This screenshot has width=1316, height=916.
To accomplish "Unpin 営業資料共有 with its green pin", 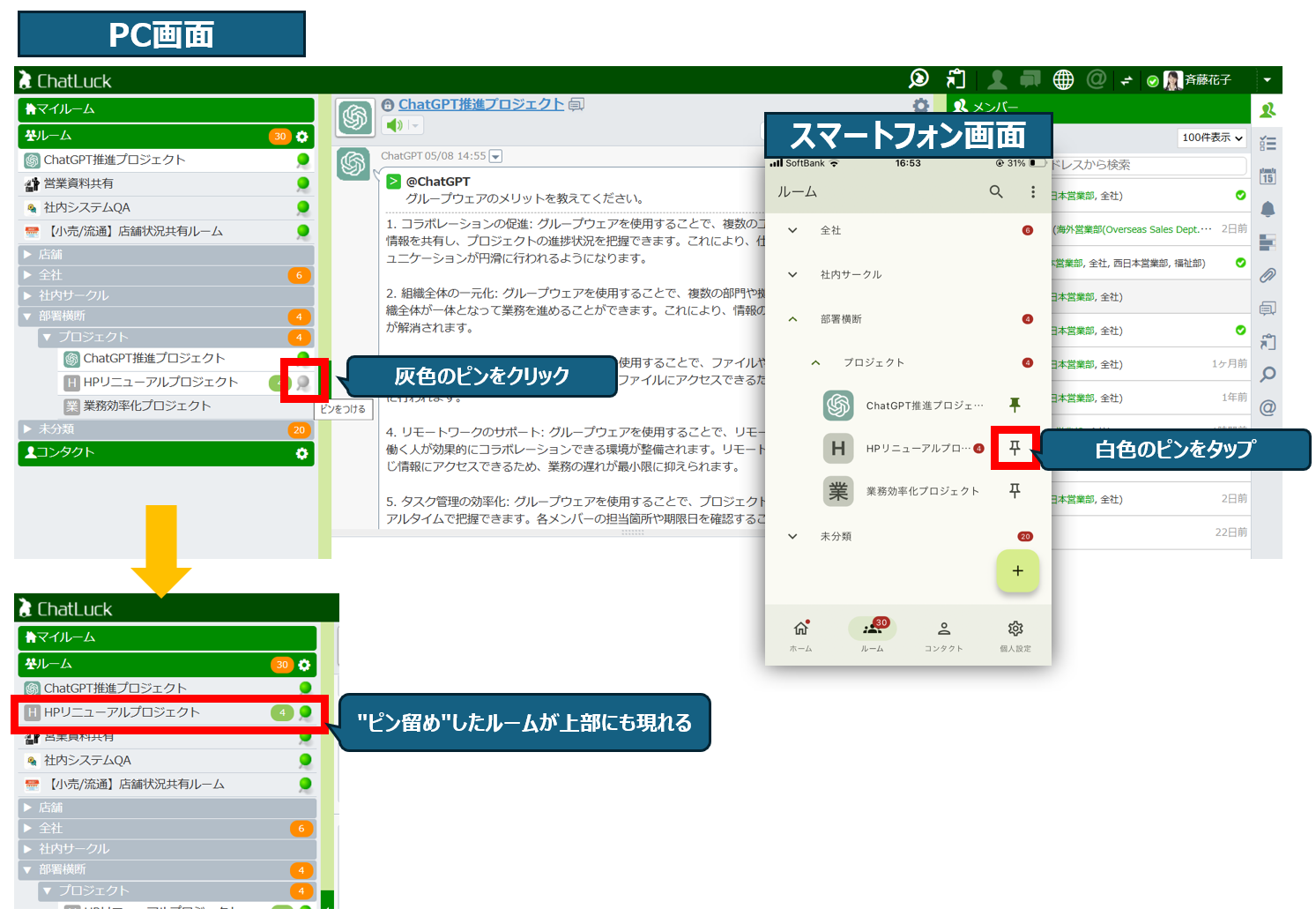I will tap(302, 184).
